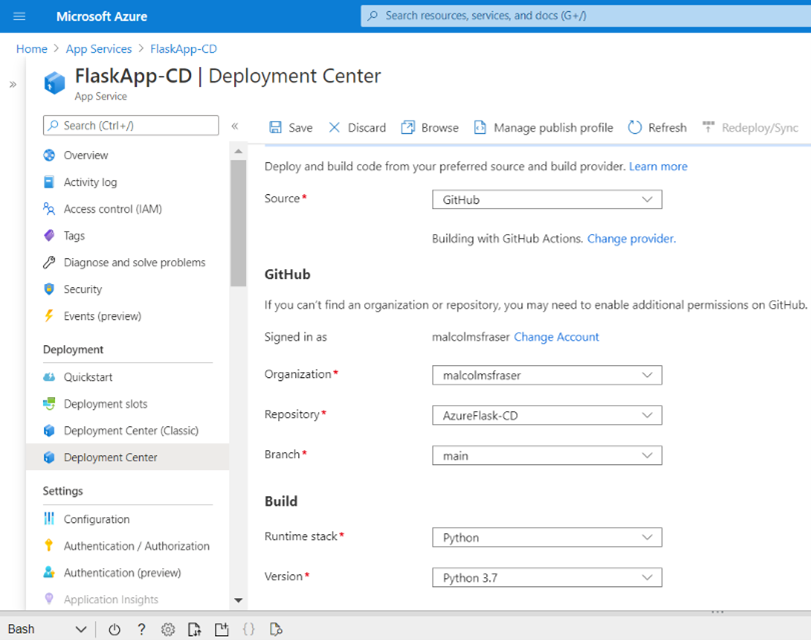Open the Branch dropdown showing main
The width and height of the screenshot is (811, 640).
pyautogui.click(x=547, y=456)
